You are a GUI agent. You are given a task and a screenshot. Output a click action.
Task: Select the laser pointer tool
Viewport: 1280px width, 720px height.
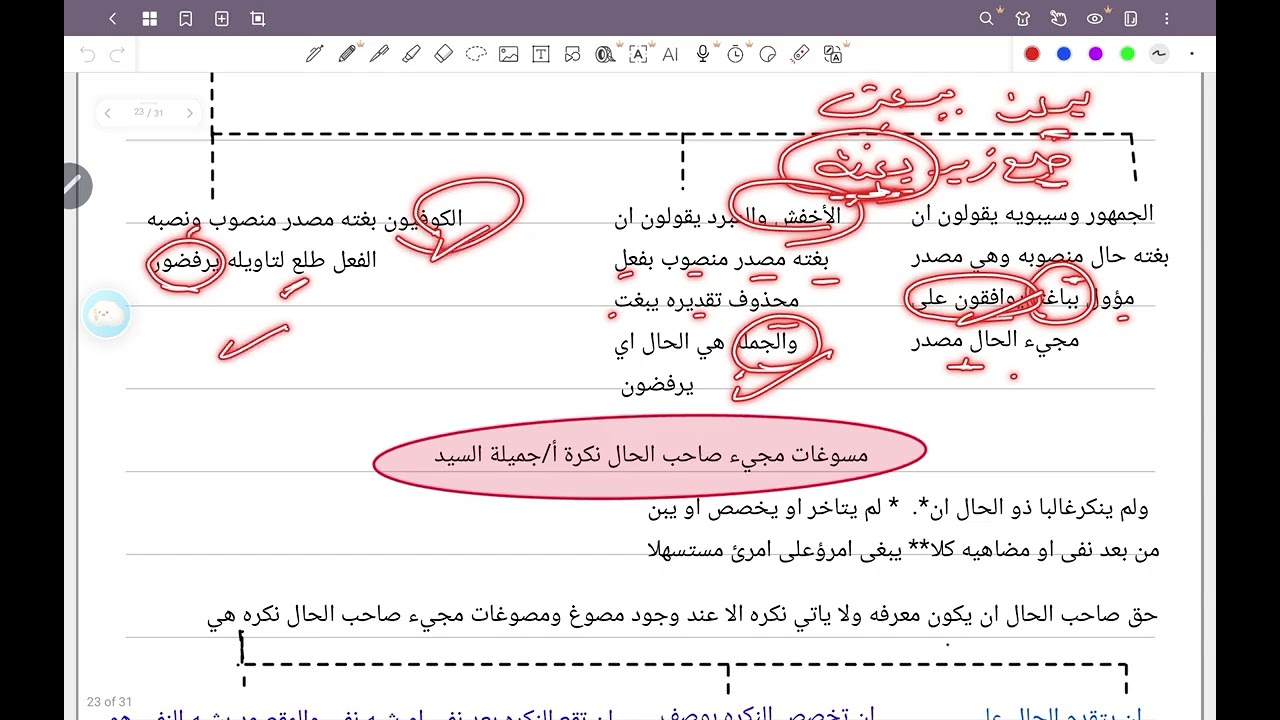(800, 54)
